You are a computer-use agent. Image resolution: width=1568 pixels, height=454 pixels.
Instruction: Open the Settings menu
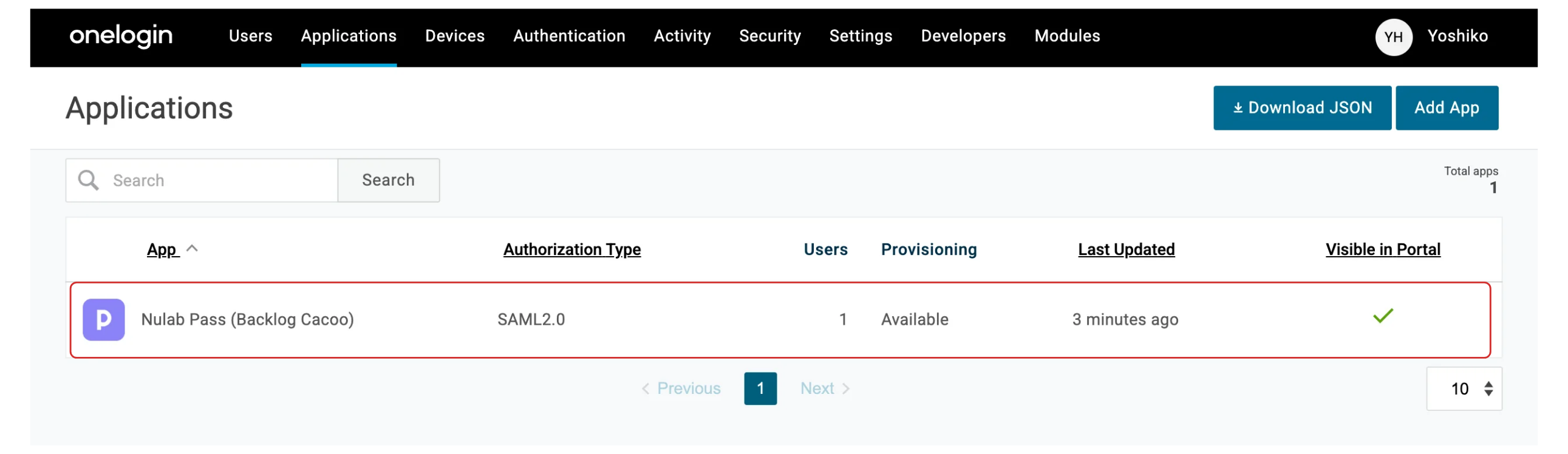pos(860,36)
